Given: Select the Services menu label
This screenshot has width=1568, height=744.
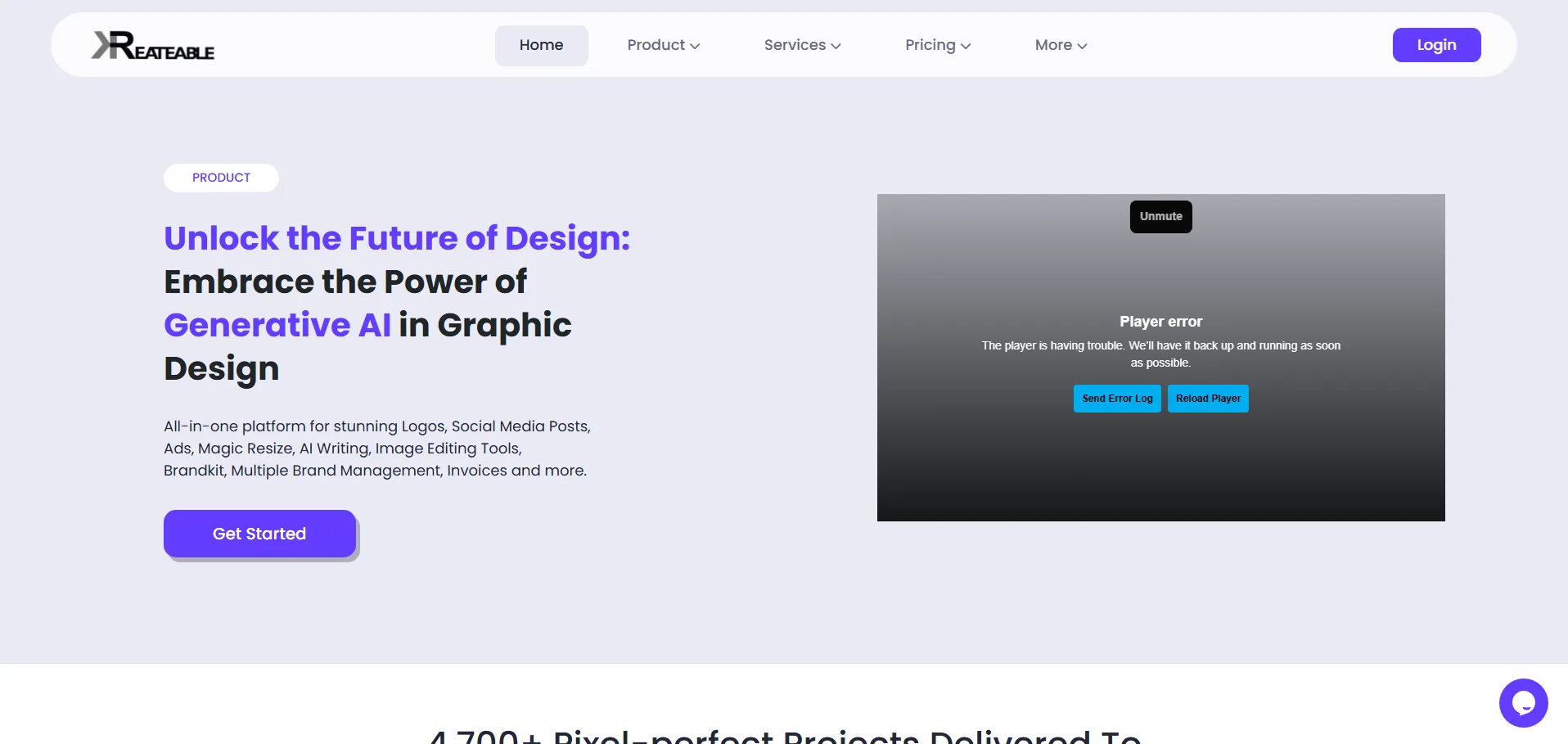Looking at the screenshot, I should pyautogui.click(x=794, y=45).
